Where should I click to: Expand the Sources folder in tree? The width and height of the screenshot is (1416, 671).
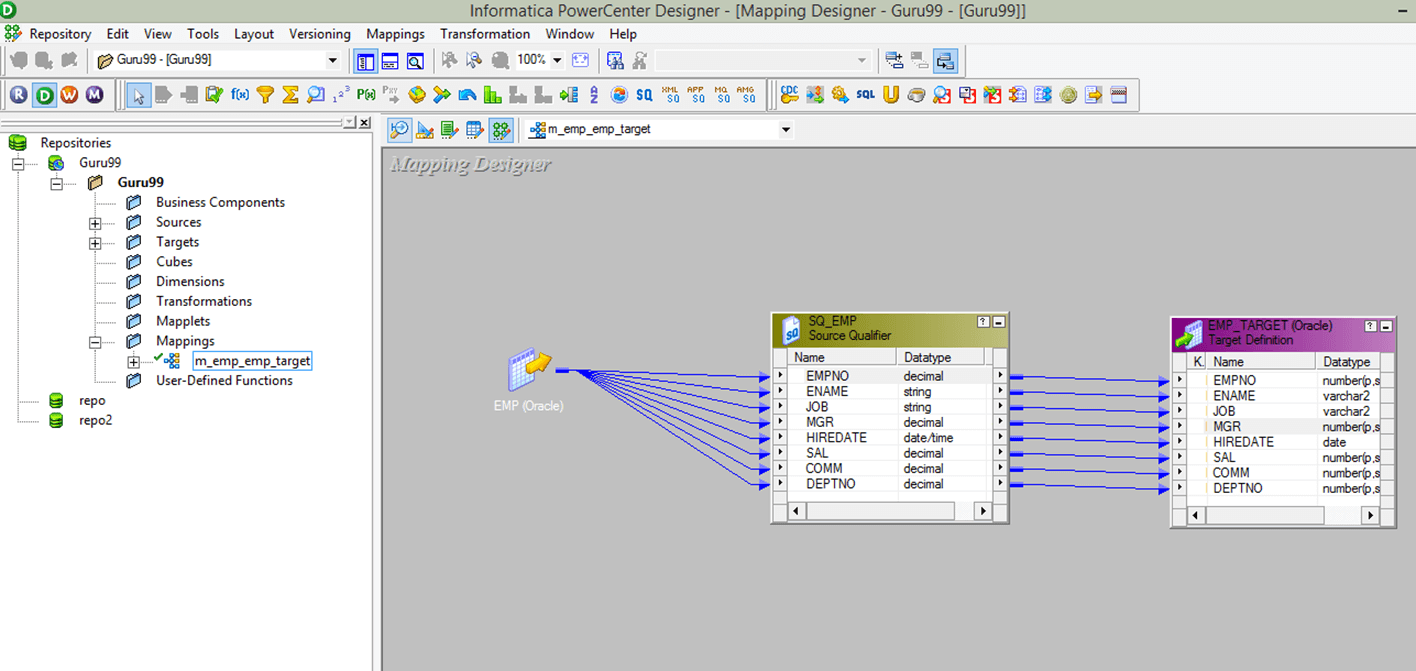95,223
